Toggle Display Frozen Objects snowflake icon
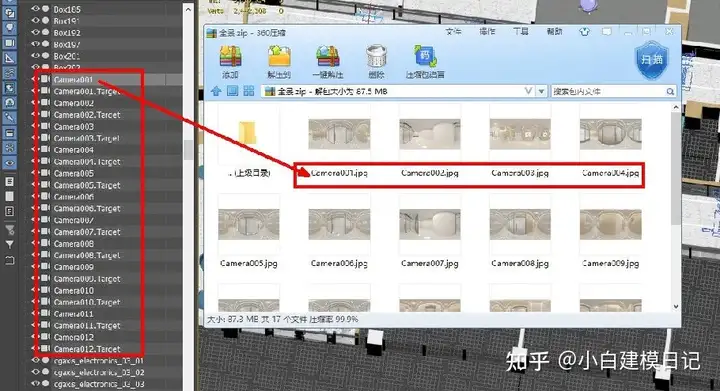720x391 pixels. [x=9, y=148]
